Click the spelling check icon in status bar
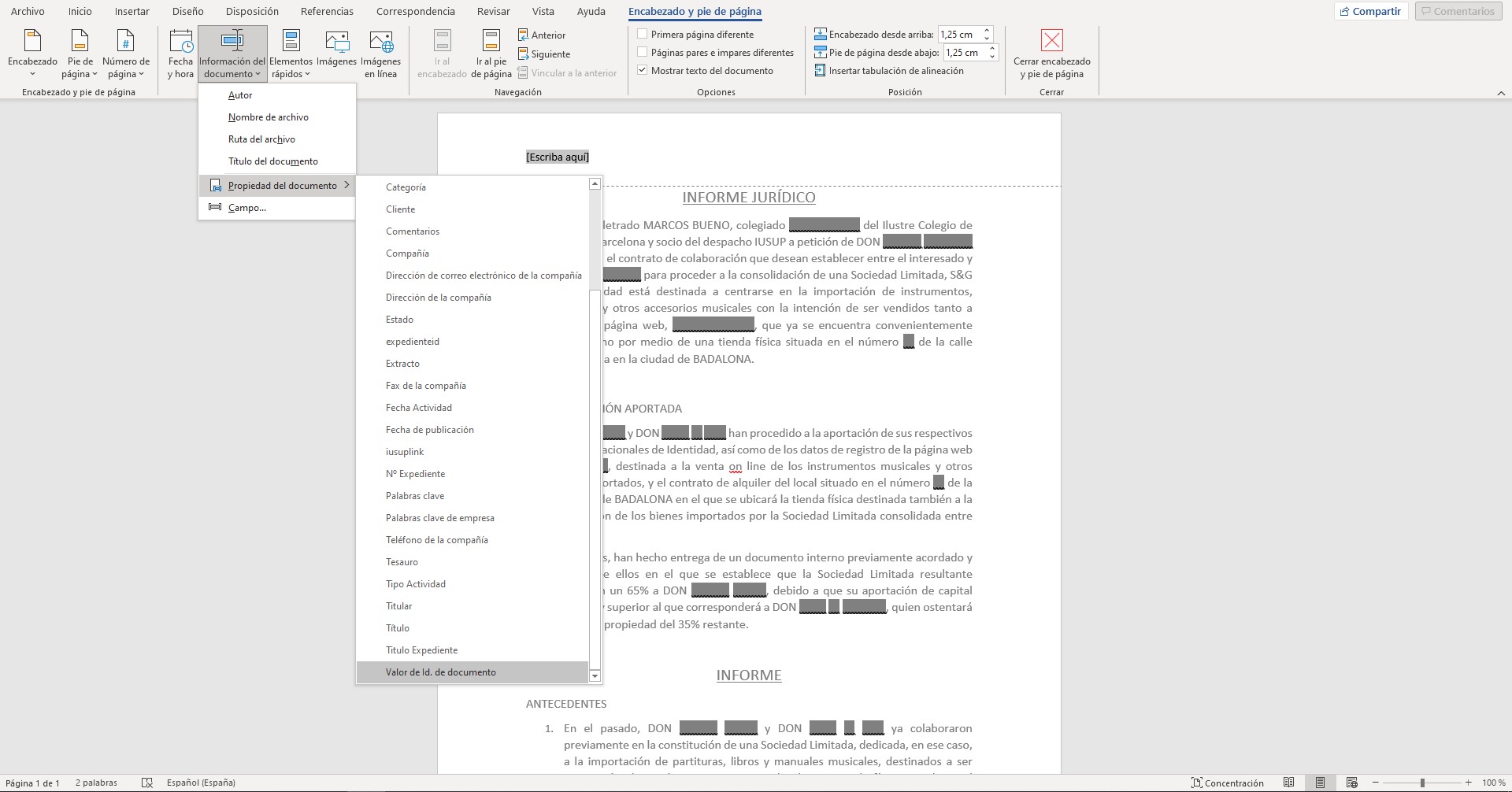 (x=146, y=783)
